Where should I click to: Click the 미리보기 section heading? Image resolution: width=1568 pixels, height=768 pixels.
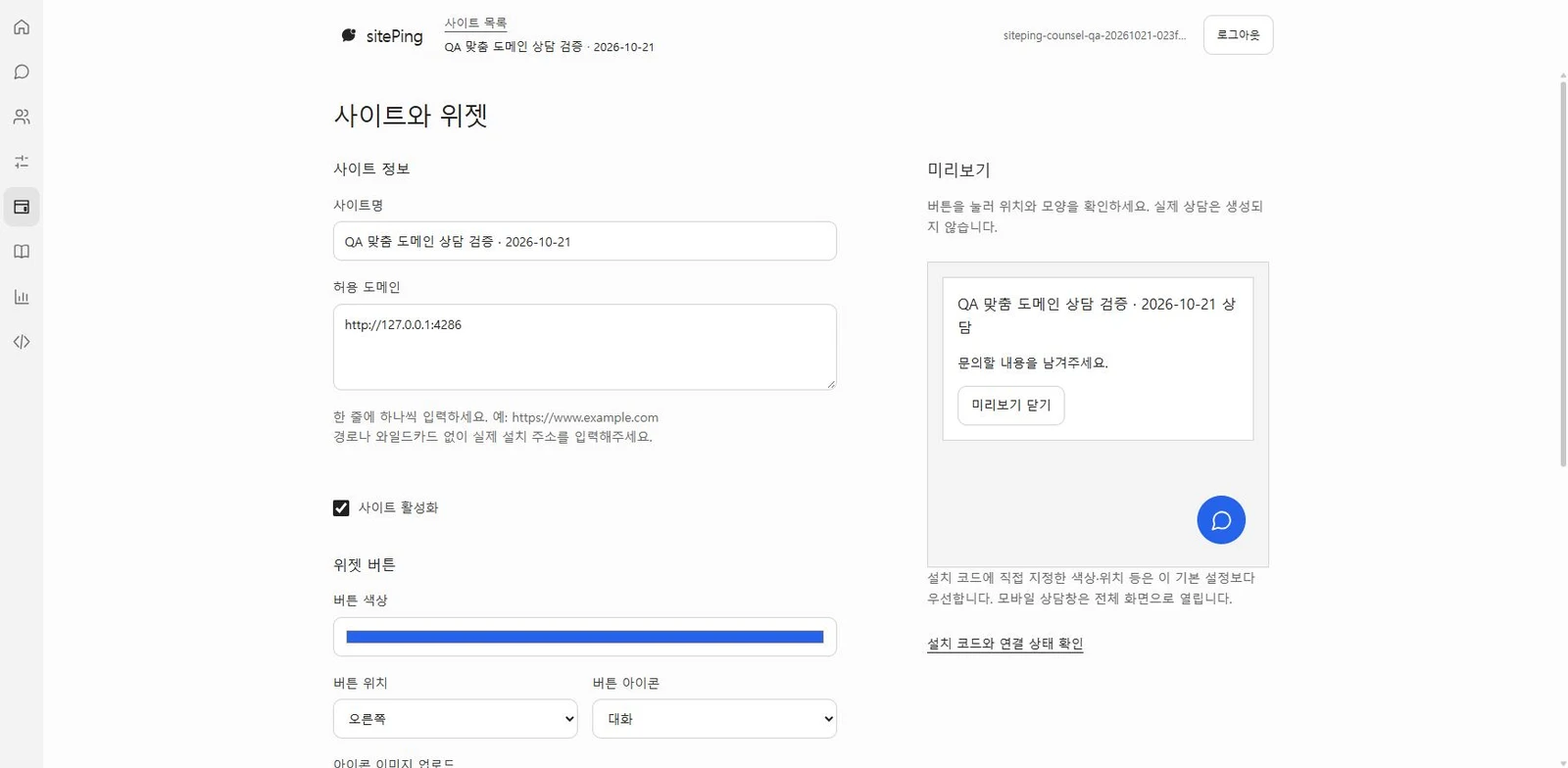point(958,170)
